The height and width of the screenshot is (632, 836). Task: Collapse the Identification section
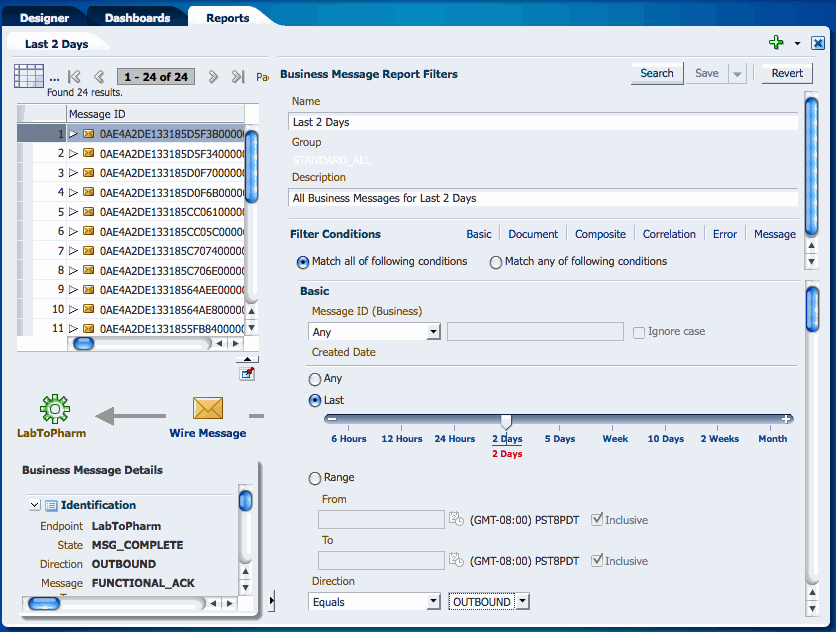click(35, 505)
